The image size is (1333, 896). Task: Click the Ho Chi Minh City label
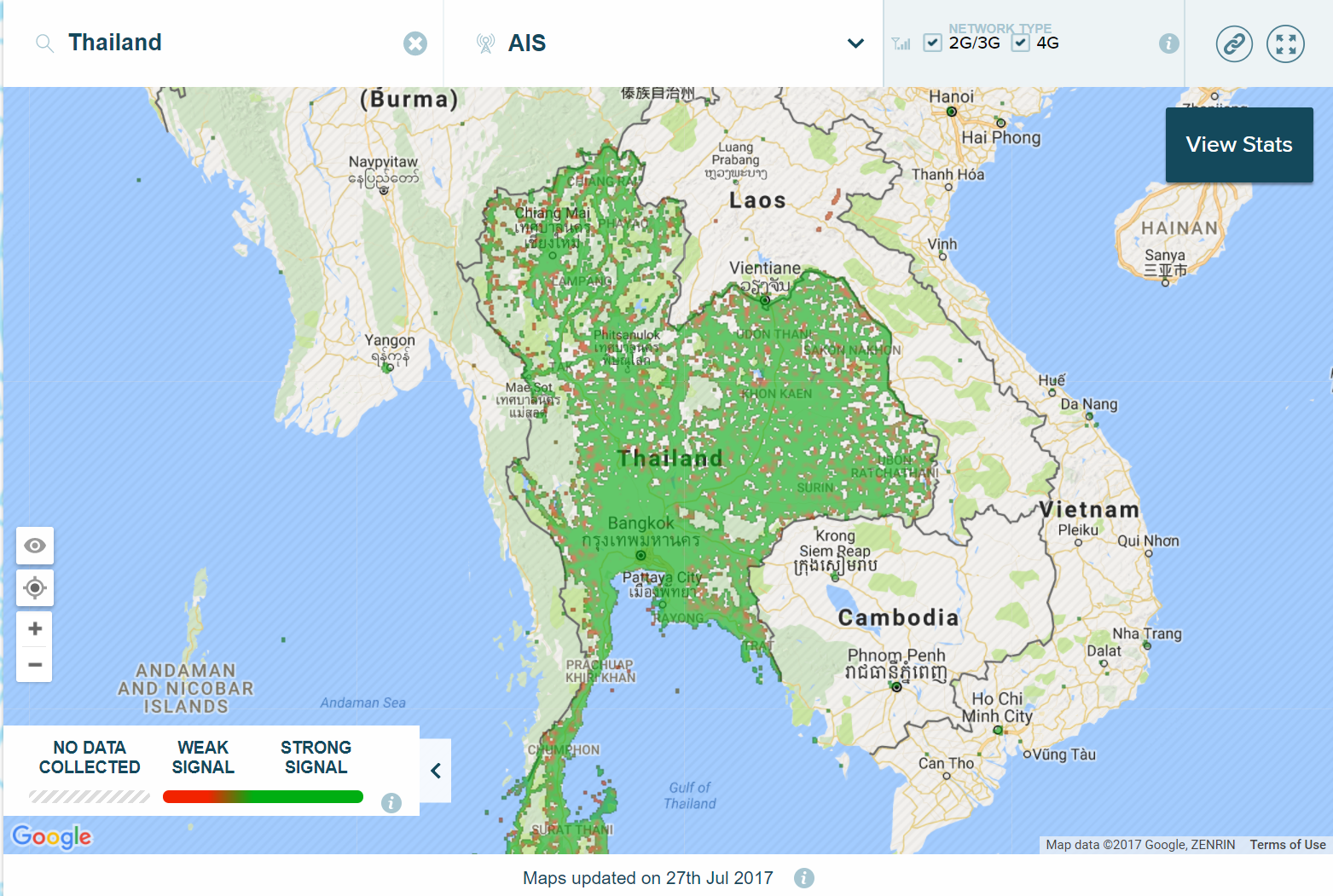tap(997, 708)
